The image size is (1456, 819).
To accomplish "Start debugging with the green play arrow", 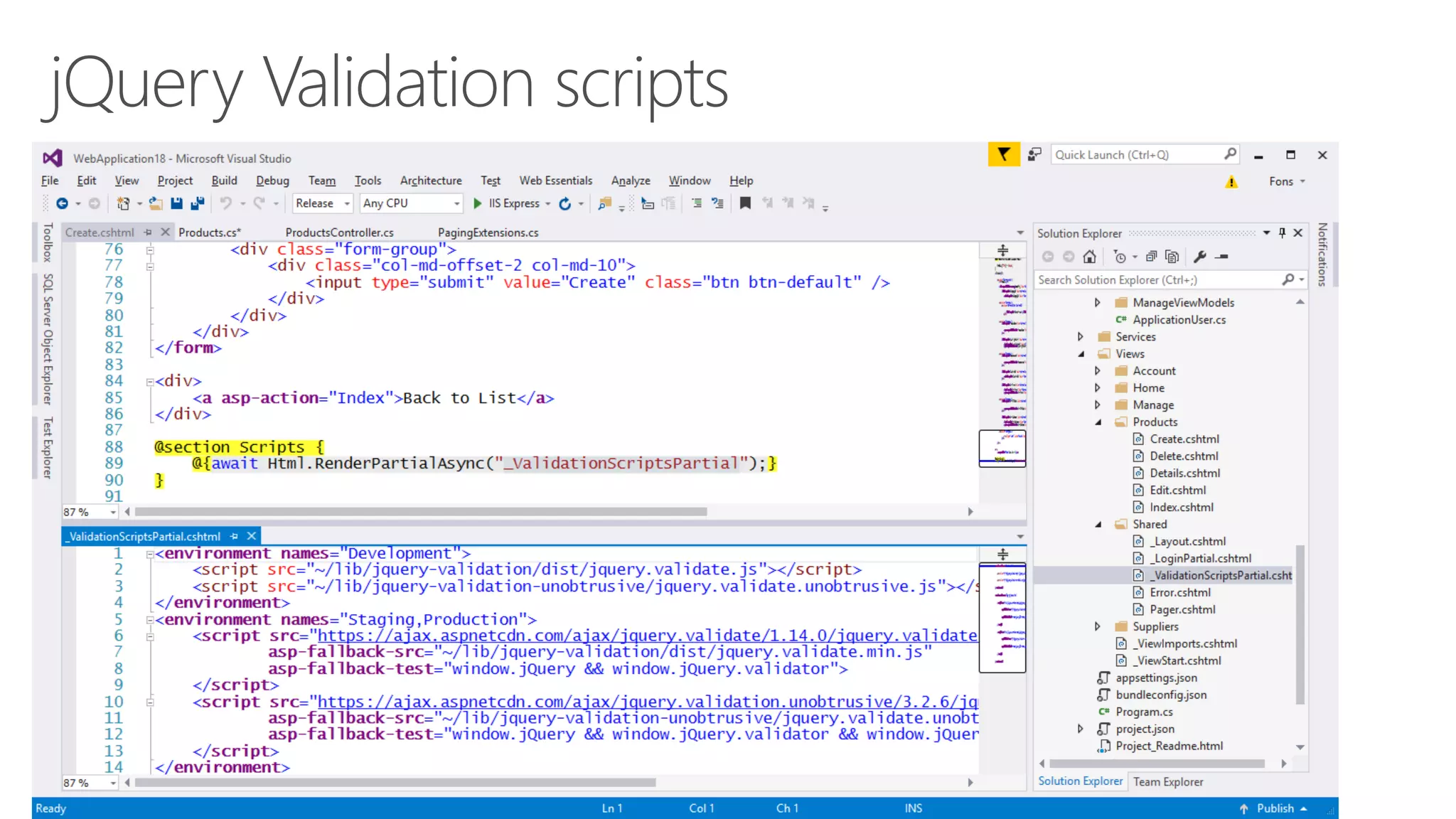I will (x=478, y=204).
